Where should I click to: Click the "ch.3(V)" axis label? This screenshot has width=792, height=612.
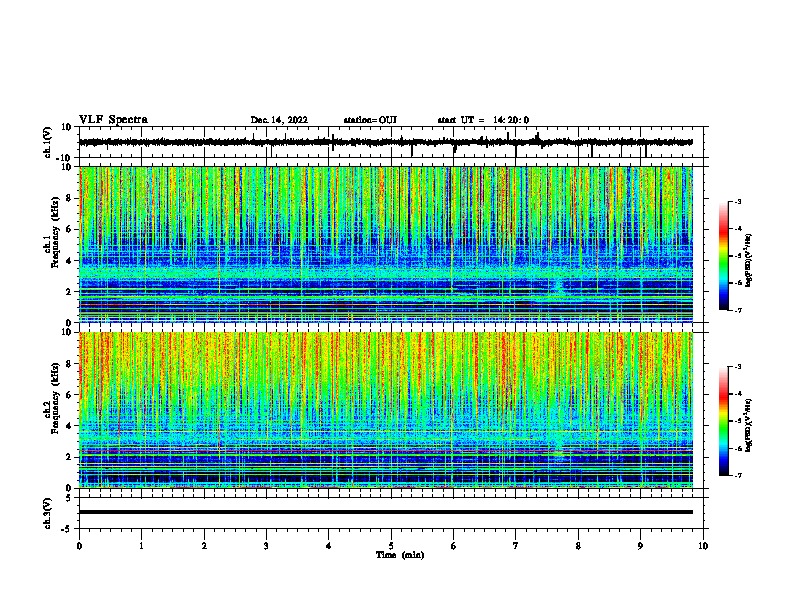[48, 513]
